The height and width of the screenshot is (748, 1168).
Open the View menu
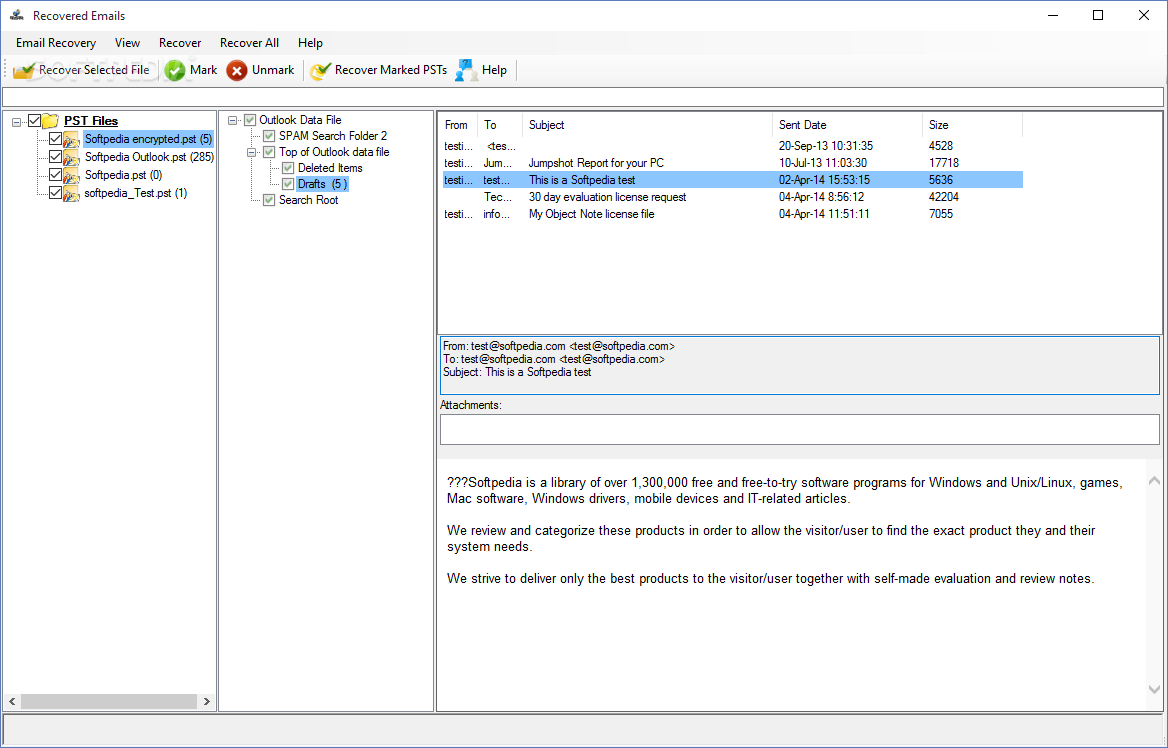(x=127, y=43)
